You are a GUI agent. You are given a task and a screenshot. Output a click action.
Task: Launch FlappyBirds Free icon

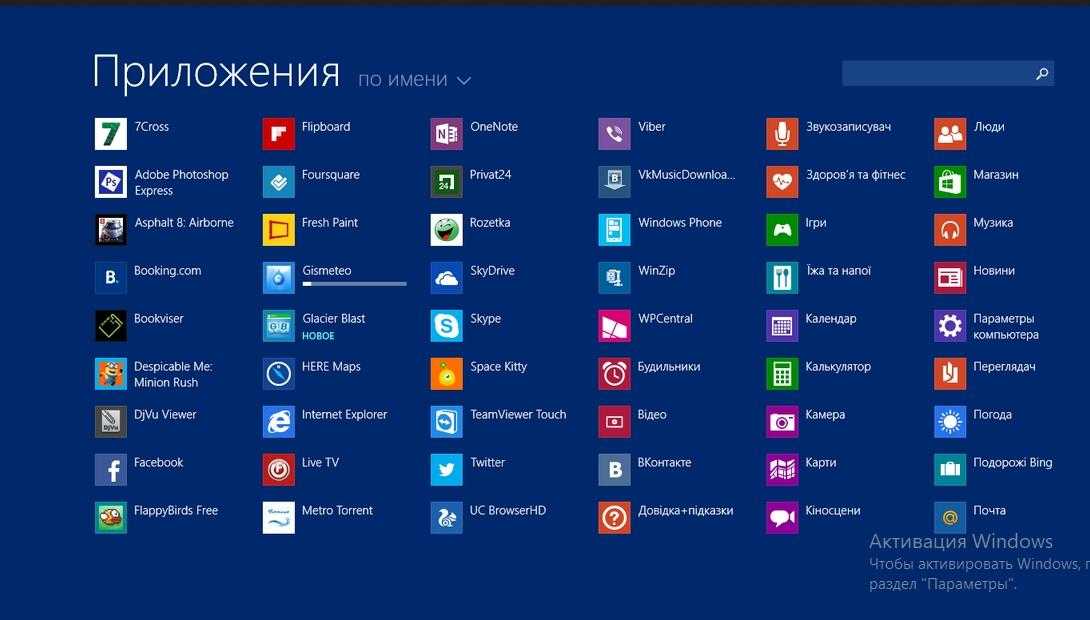[111, 517]
